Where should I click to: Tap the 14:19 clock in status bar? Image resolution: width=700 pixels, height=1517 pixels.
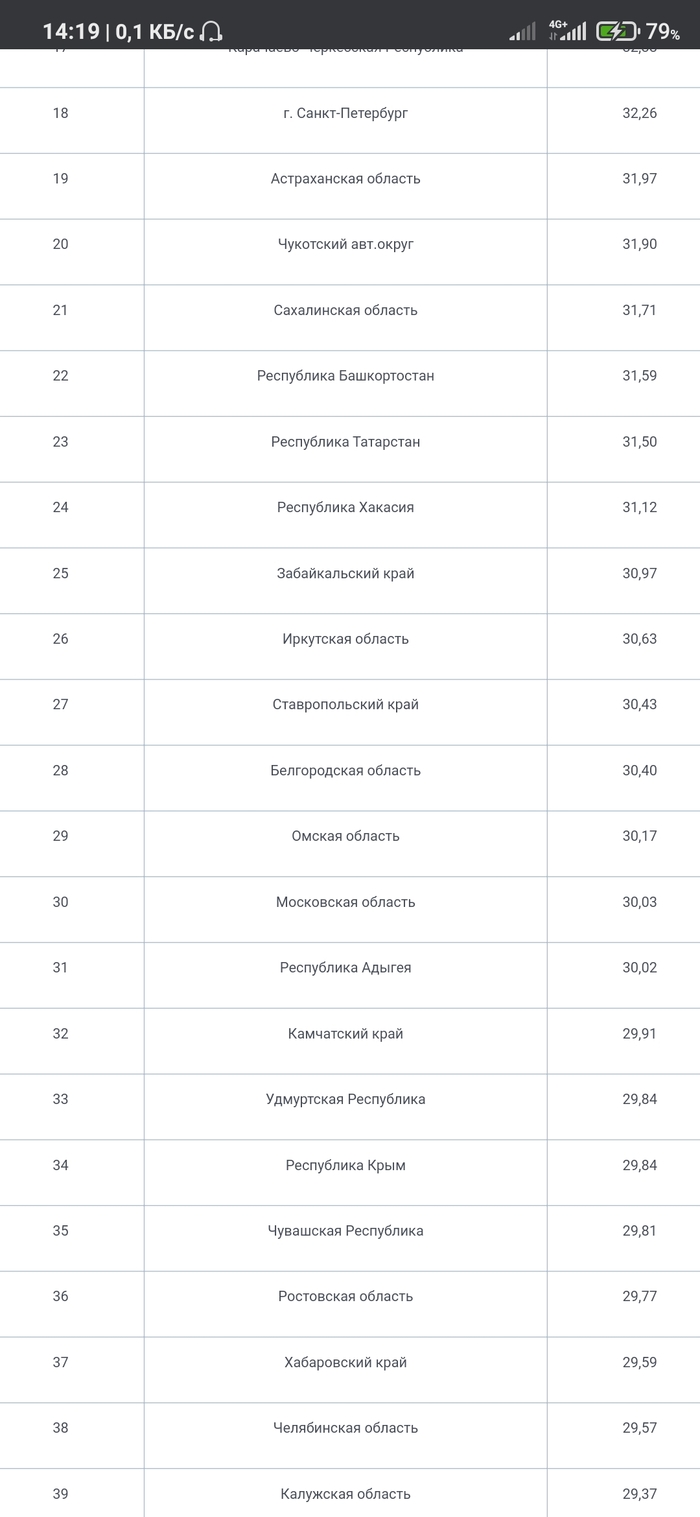[x=70, y=32]
